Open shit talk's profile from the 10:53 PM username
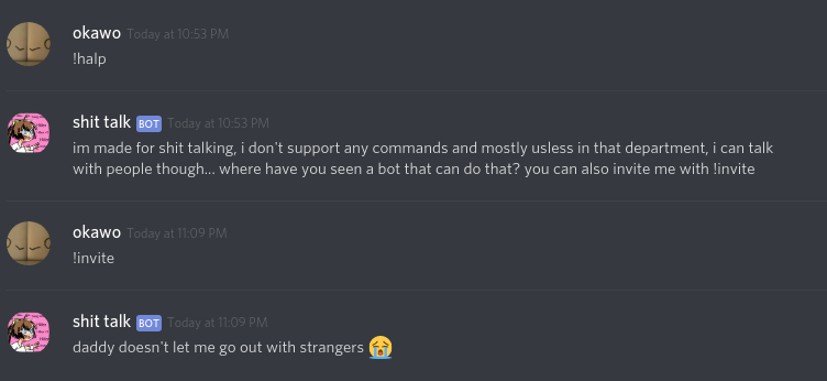 pos(101,122)
